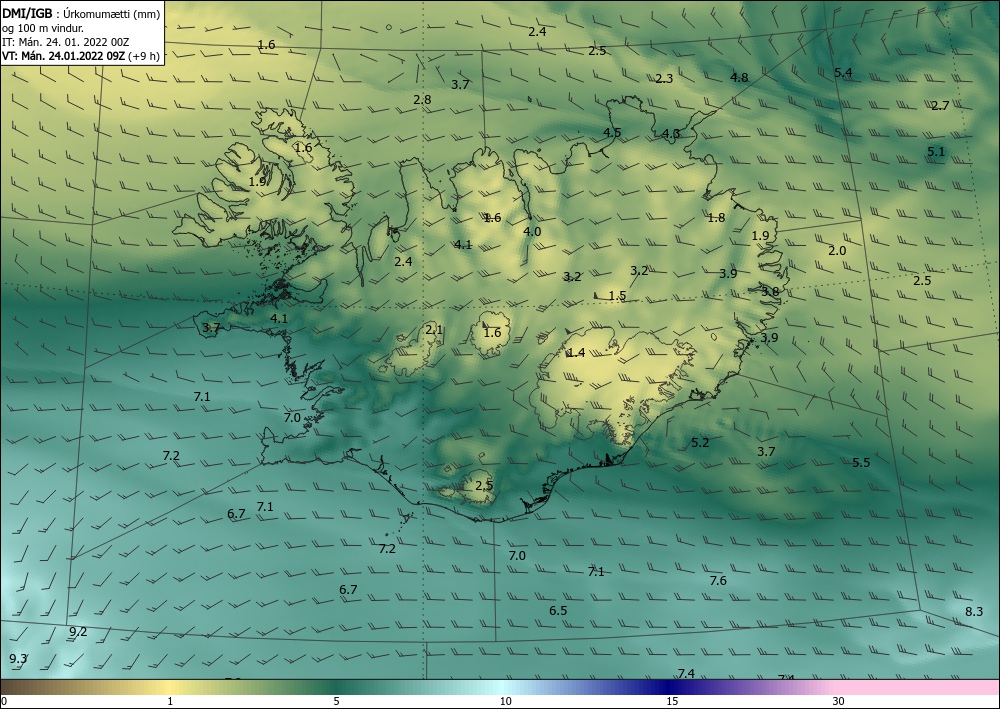Select the 'VT: Mán. 24.01.2022 09Z (+9 h)' line
The width and height of the screenshot is (1000, 709).
click(x=81, y=56)
